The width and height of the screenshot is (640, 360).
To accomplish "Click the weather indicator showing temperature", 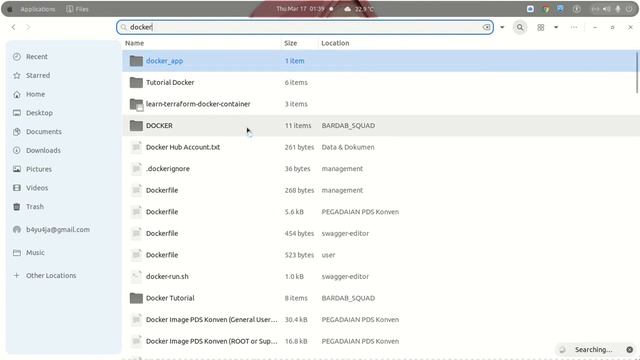I will pyautogui.click(x=359, y=9).
